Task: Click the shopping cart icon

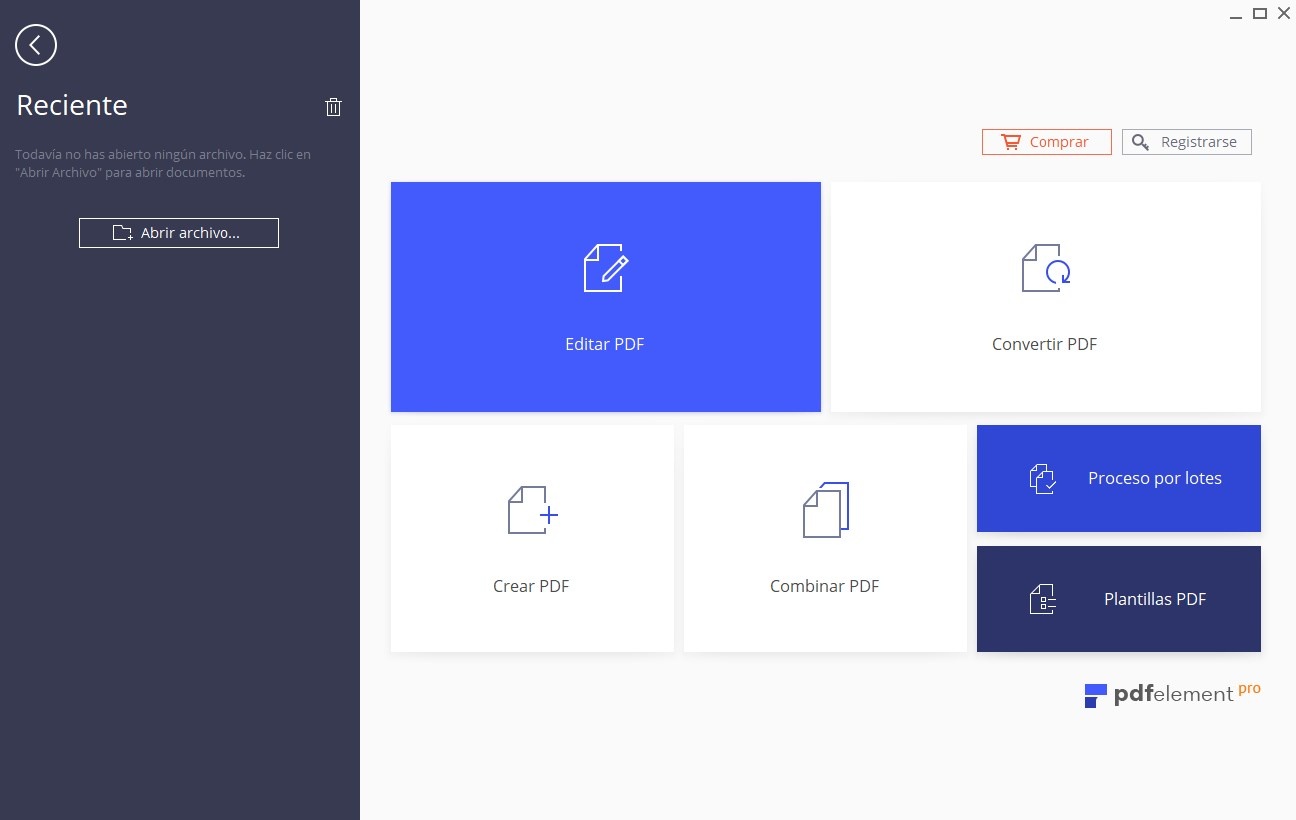Action: click(x=1011, y=142)
